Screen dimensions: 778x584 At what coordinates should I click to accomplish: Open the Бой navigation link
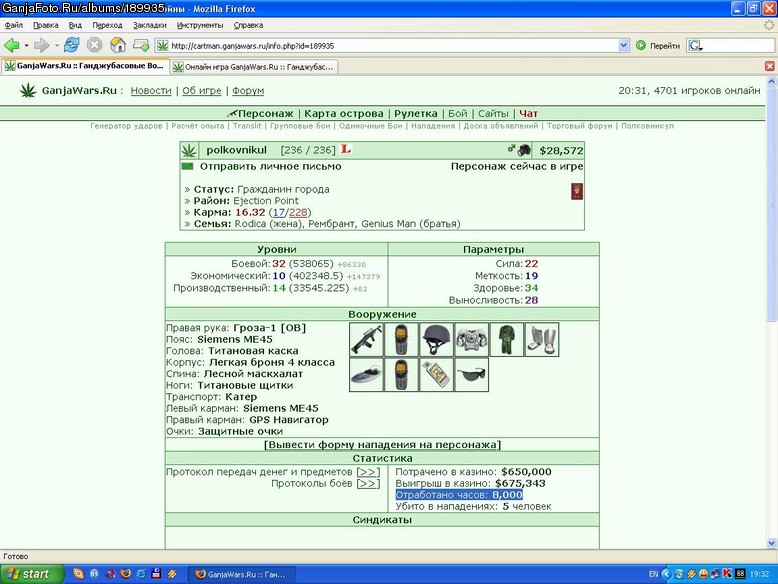(x=457, y=114)
